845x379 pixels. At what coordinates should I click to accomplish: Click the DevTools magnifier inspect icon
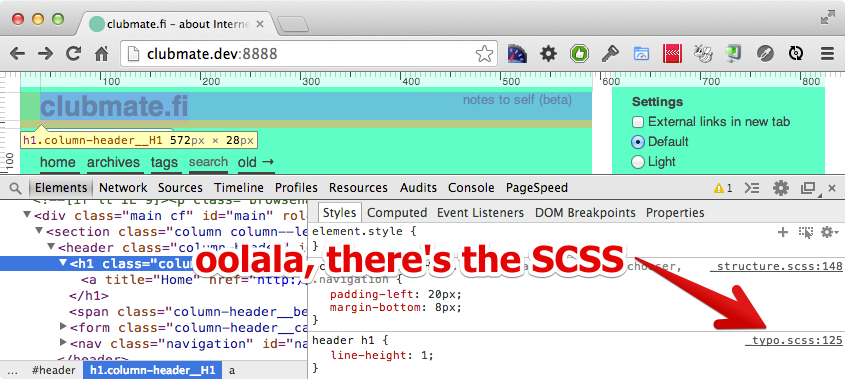click(x=16, y=188)
